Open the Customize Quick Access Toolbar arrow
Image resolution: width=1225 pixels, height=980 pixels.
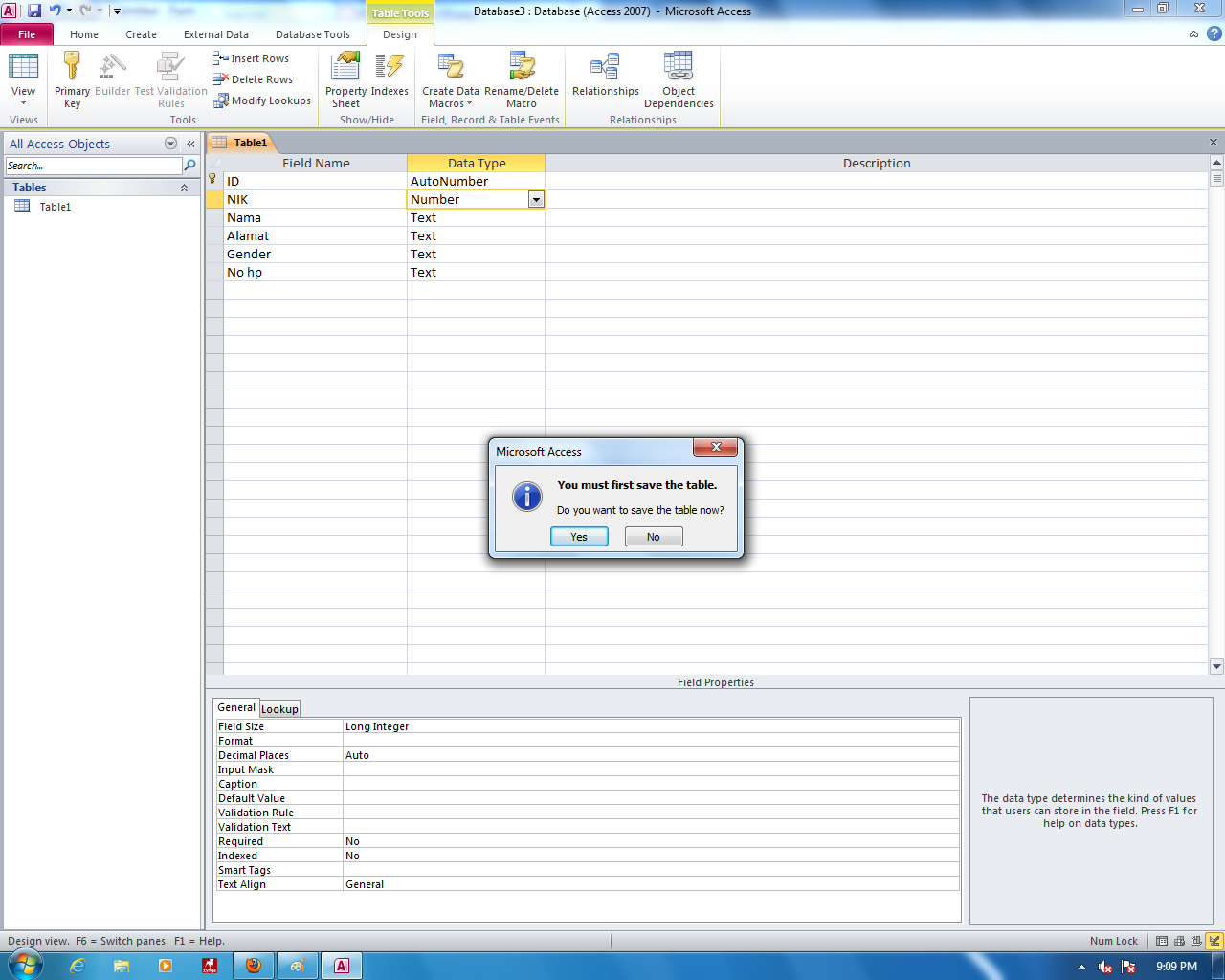tap(117, 11)
